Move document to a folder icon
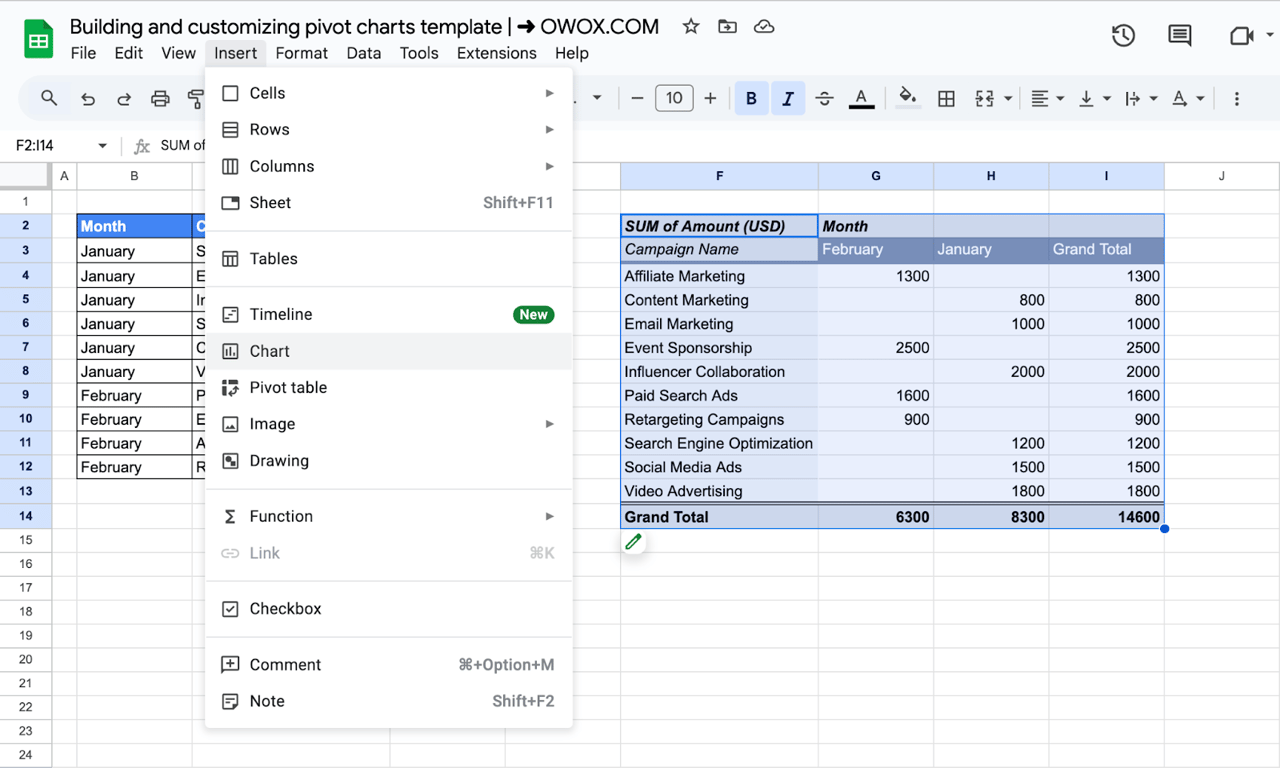The width and height of the screenshot is (1280, 768). point(728,27)
